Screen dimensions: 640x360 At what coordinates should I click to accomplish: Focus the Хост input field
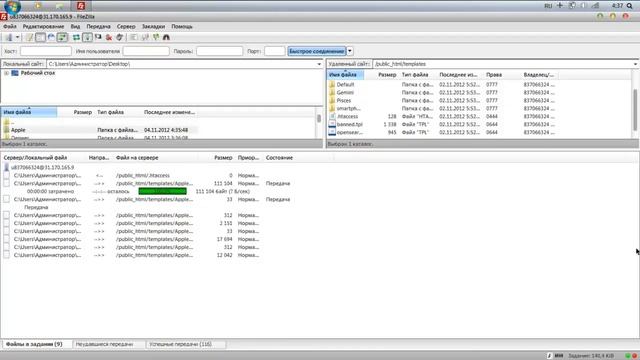click(x=46, y=51)
